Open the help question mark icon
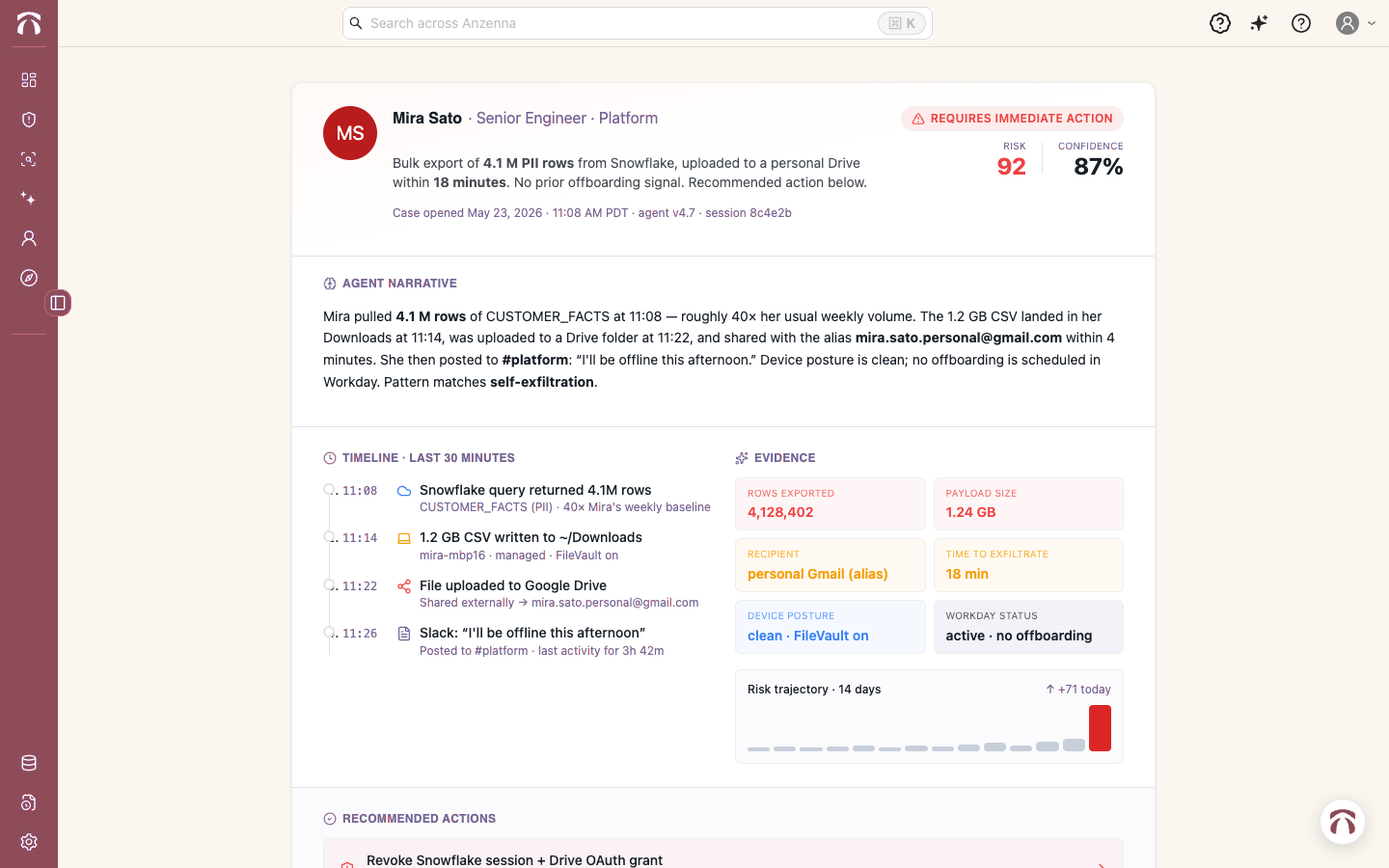The height and width of the screenshot is (868, 1389). coord(1301,23)
